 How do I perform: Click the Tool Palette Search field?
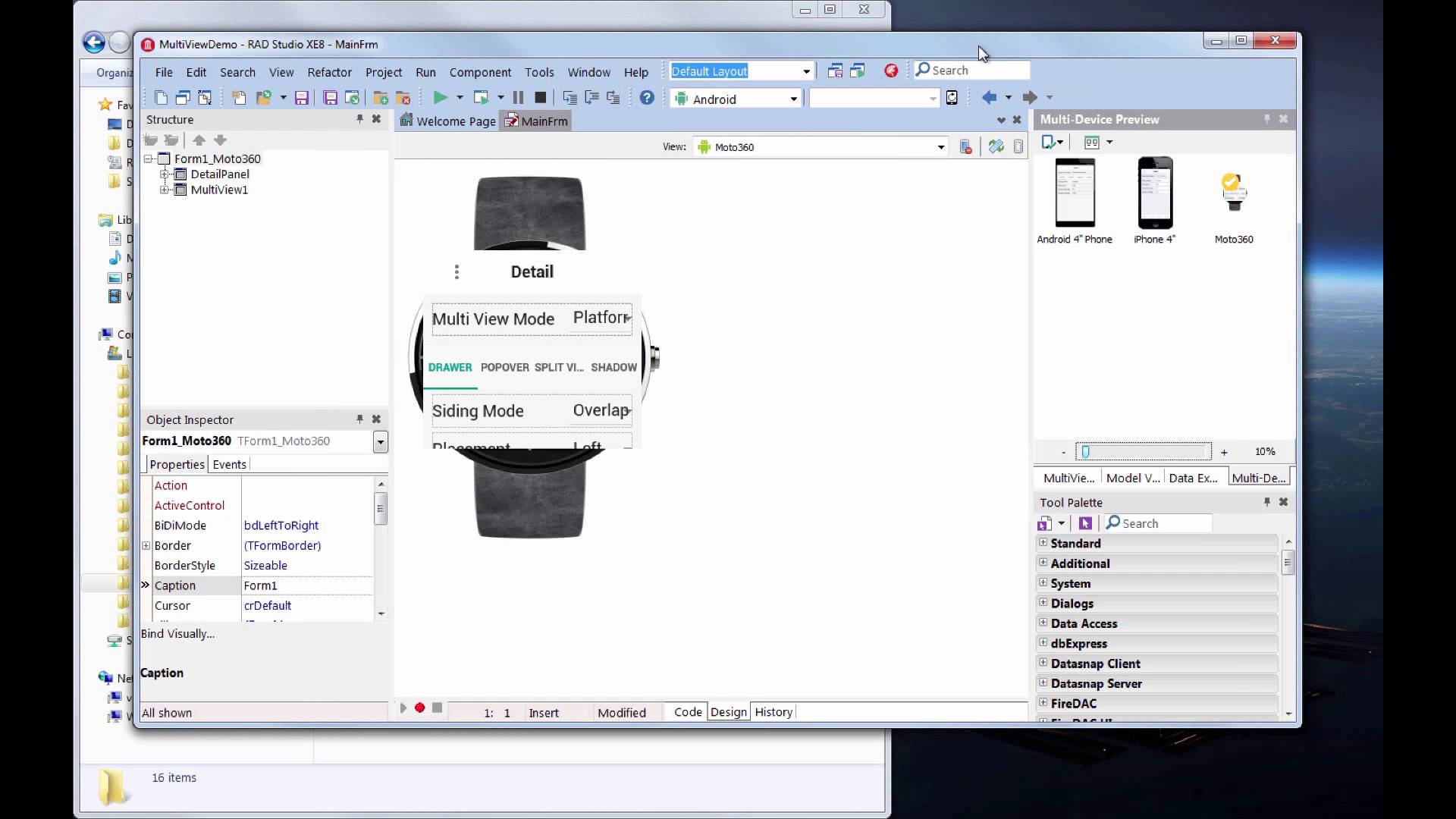click(1158, 523)
